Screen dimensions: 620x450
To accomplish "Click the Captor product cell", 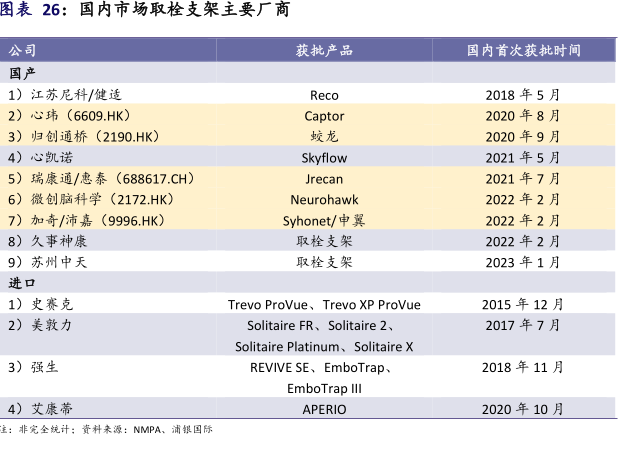I will [x=324, y=116].
